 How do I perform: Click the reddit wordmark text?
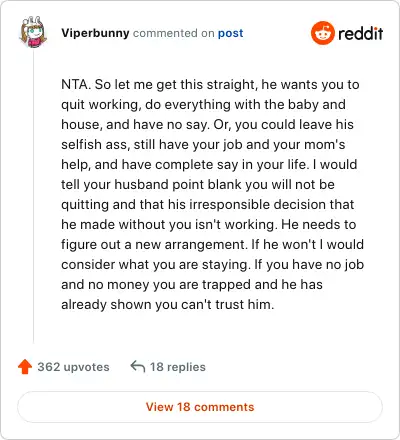tap(361, 33)
